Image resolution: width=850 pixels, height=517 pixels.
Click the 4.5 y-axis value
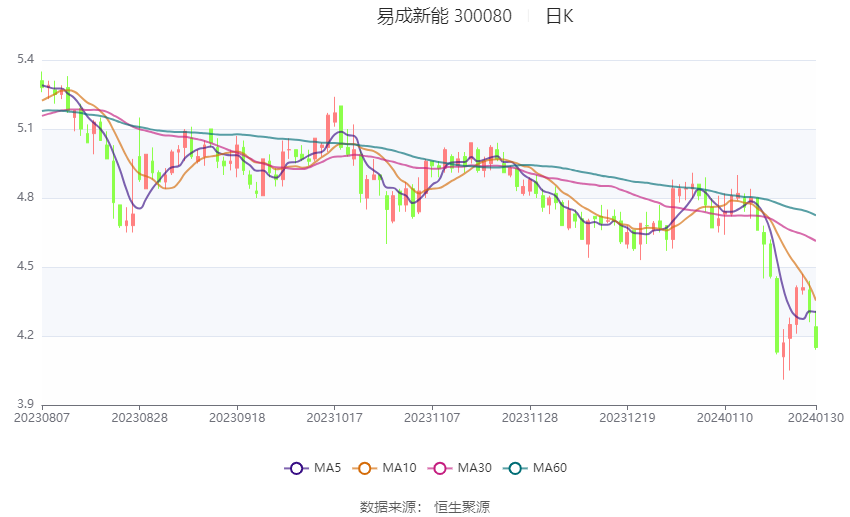(25, 266)
